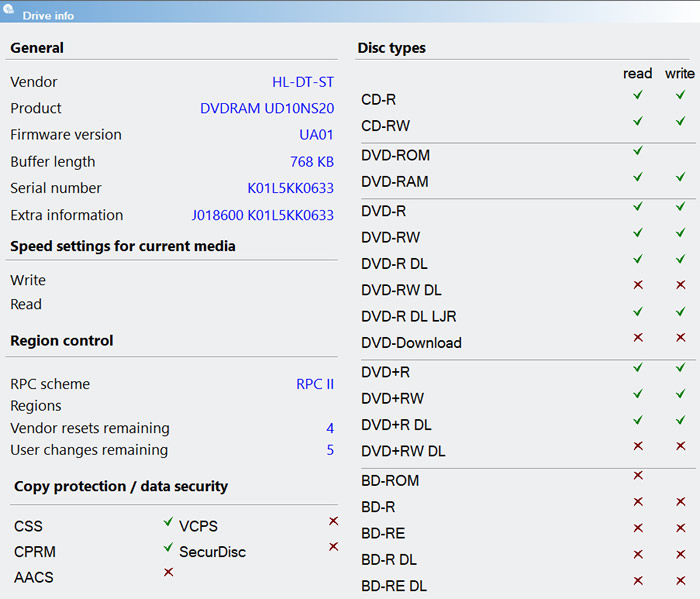Click the SecurDisc red cross
The width and height of the screenshot is (700, 599).
pos(333,546)
